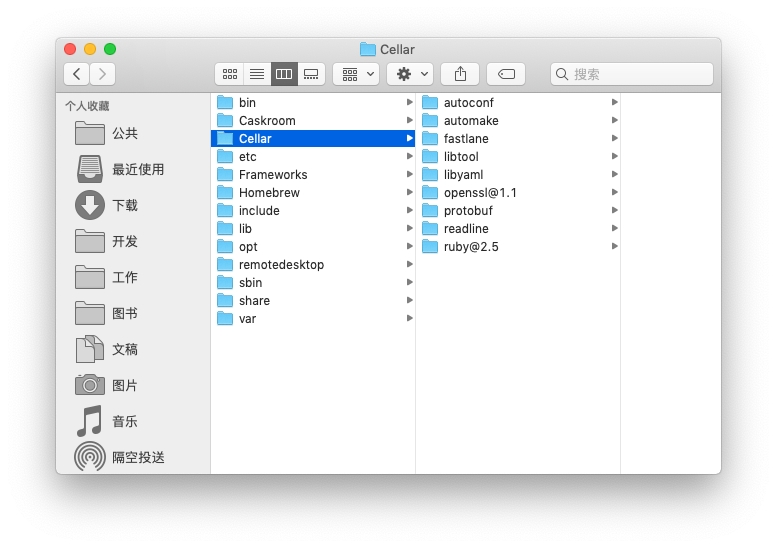Viewport: 777px width, 548px height.
Task: Select column view button
Action: tap(284, 74)
